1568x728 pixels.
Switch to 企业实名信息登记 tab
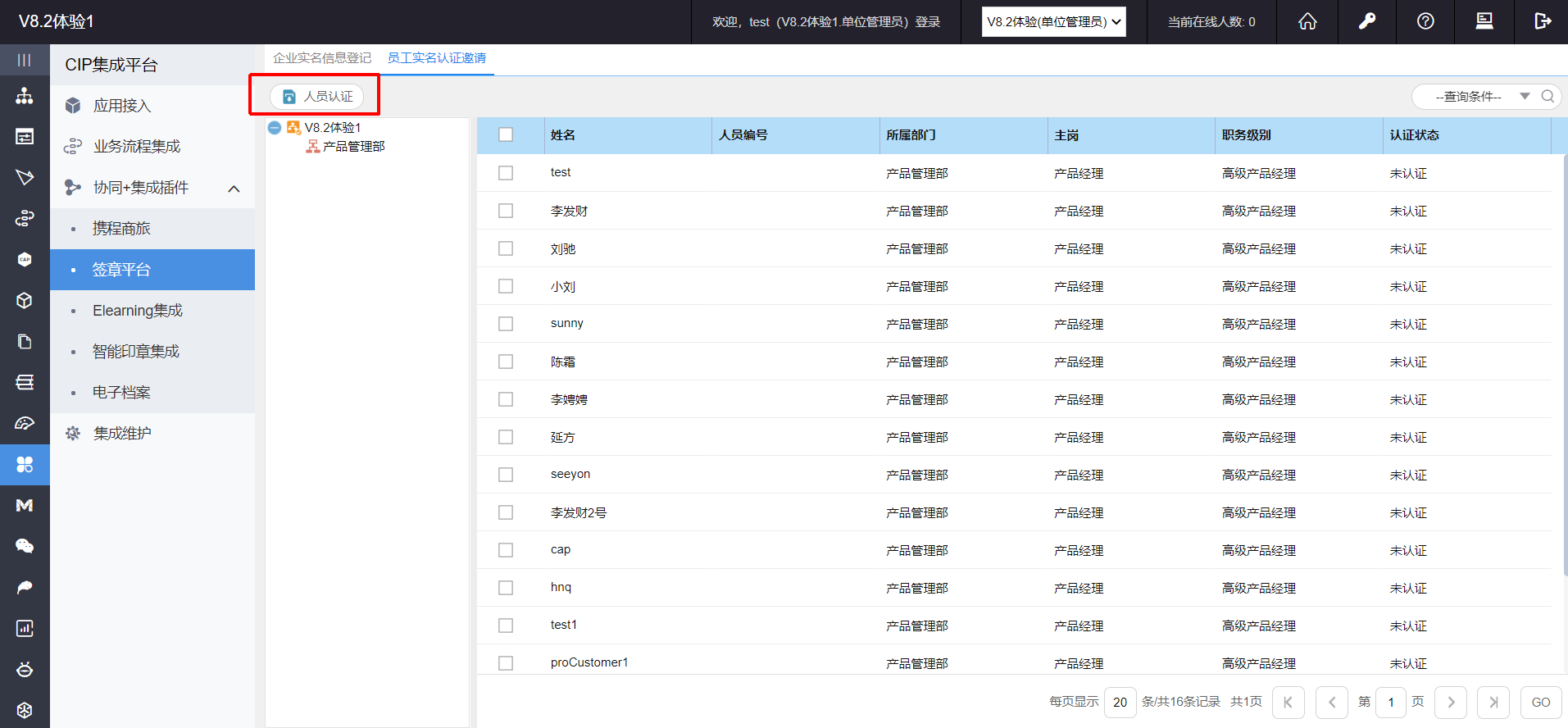click(x=321, y=58)
